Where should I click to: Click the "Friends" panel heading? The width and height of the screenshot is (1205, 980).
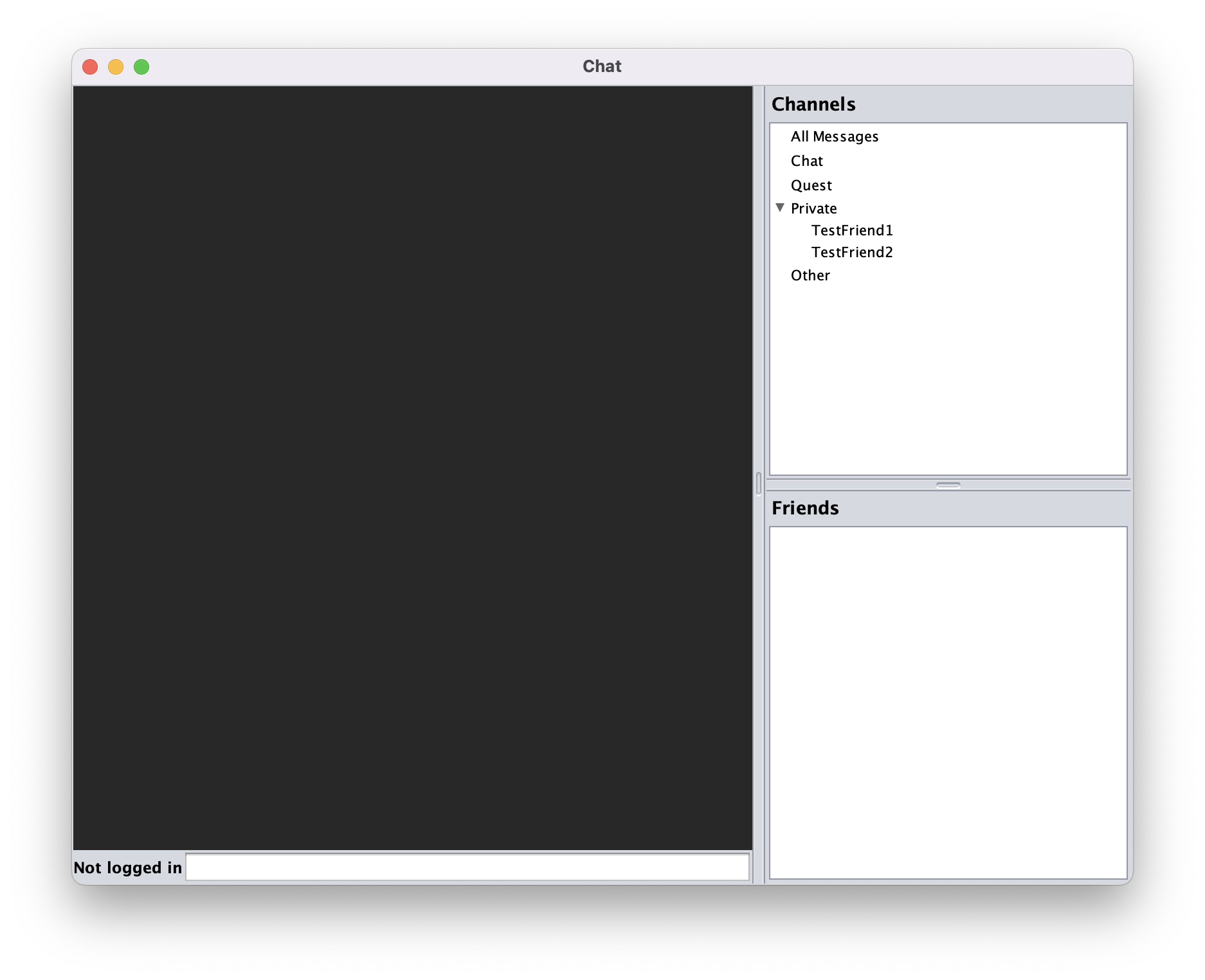tap(805, 508)
